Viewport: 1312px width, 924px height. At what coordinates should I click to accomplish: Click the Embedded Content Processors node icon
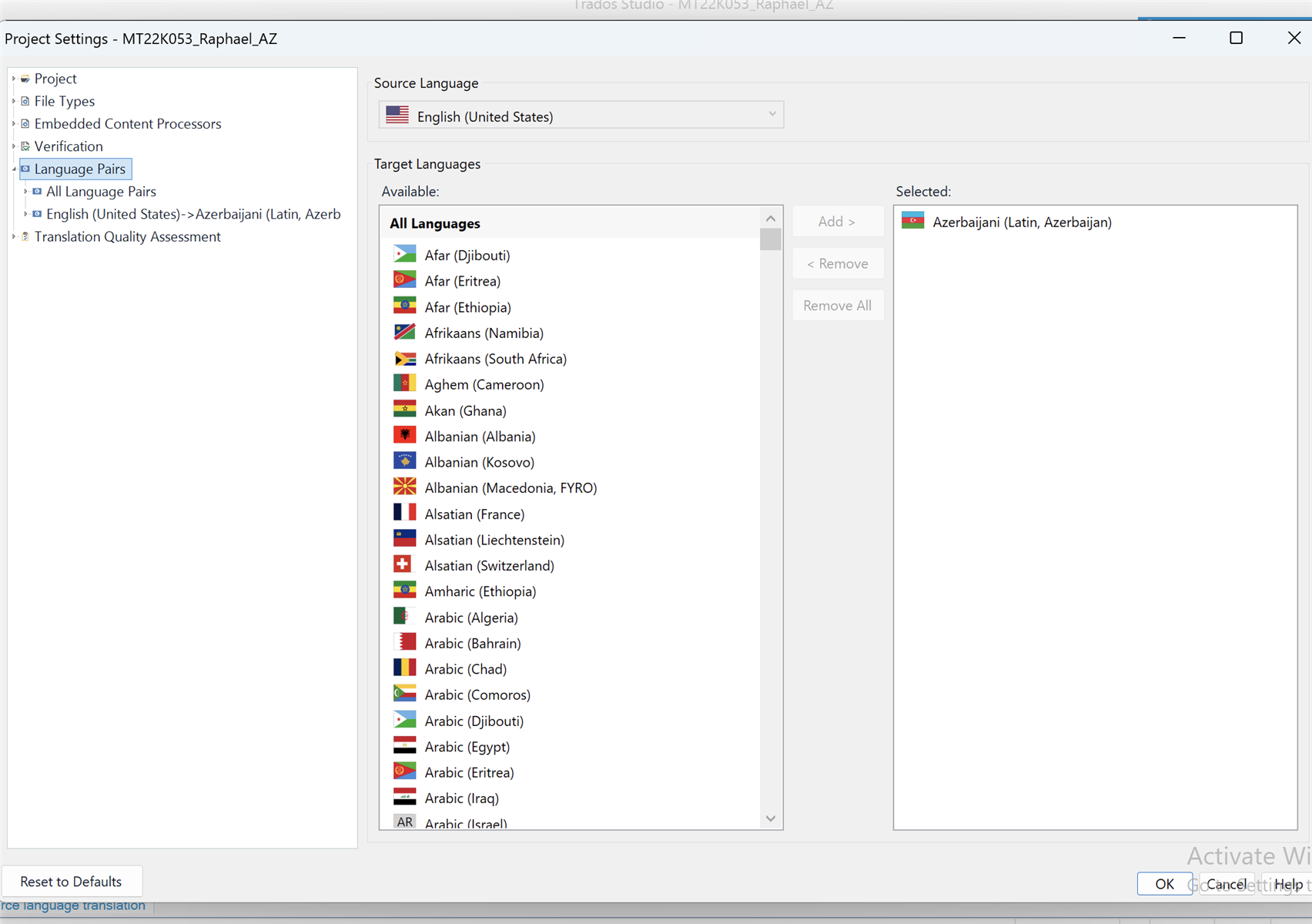(x=25, y=123)
